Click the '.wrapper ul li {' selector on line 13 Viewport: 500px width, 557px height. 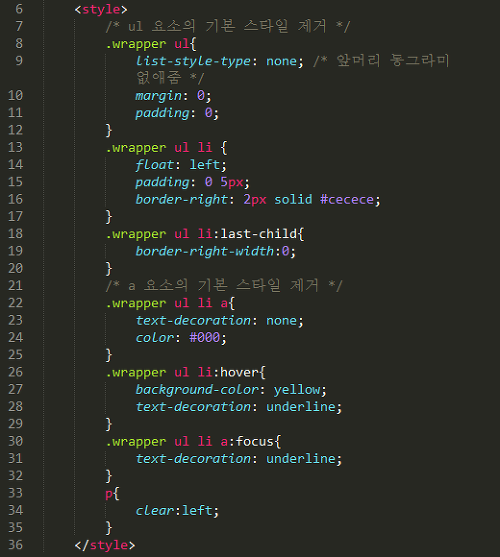[x=166, y=147]
